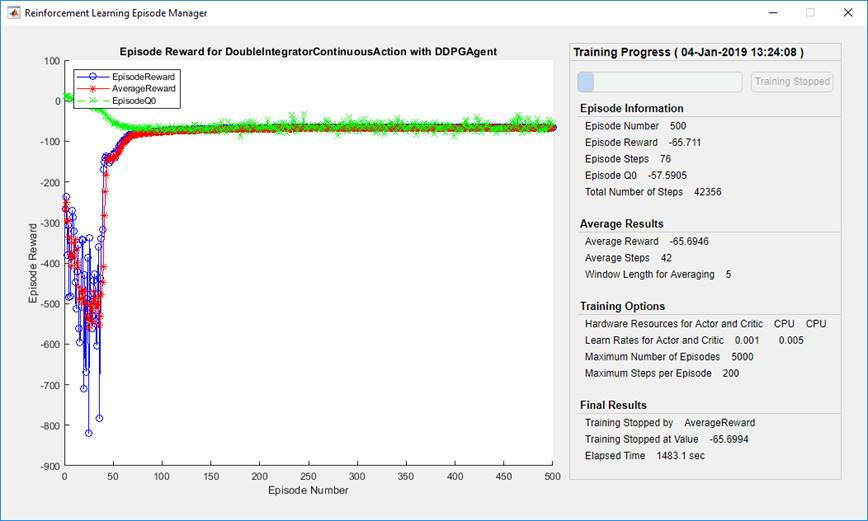Viewport: 868px width, 521px height.
Task: Click the Training Progress panel title
Action: pos(689,52)
